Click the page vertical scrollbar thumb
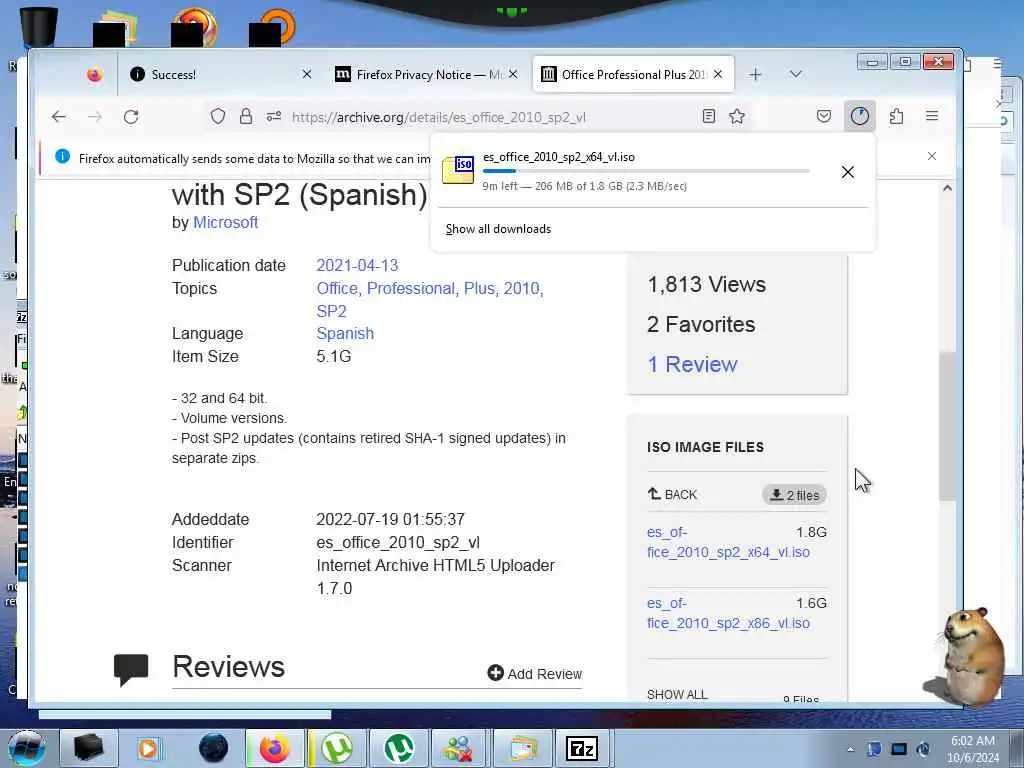 coord(947,427)
